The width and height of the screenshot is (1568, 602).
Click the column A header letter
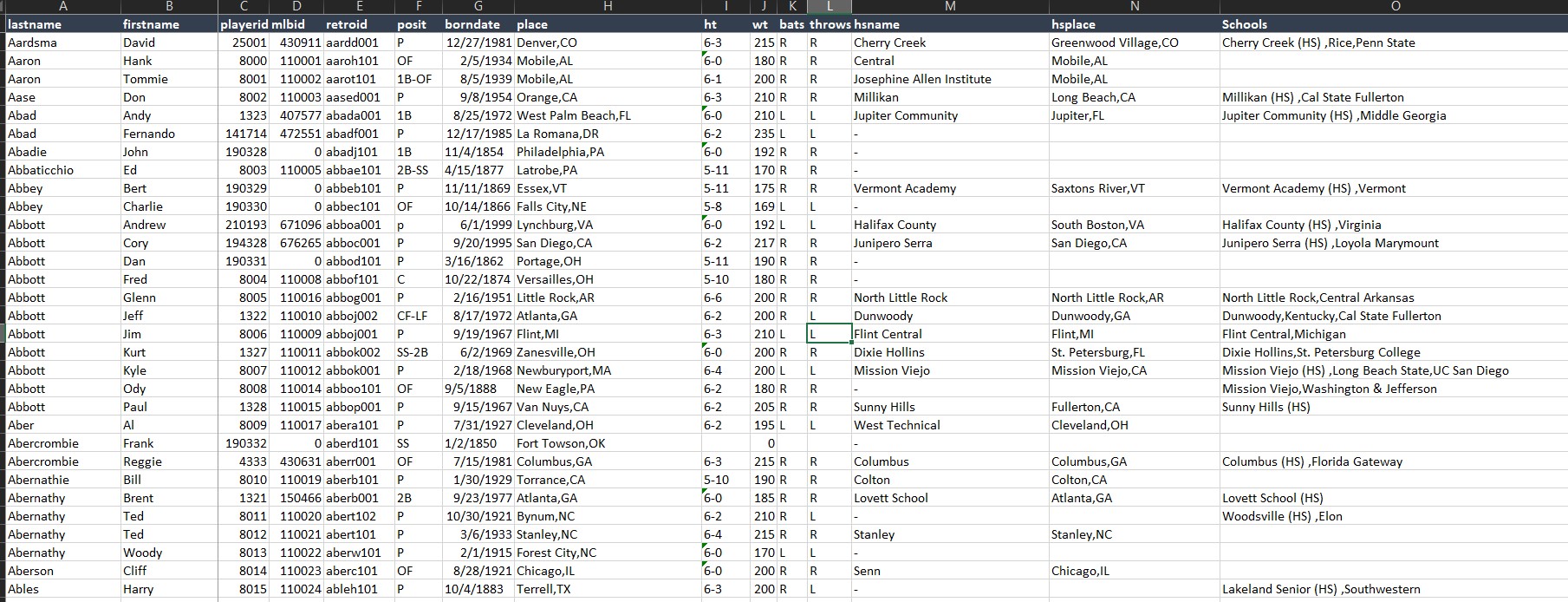(x=62, y=6)
